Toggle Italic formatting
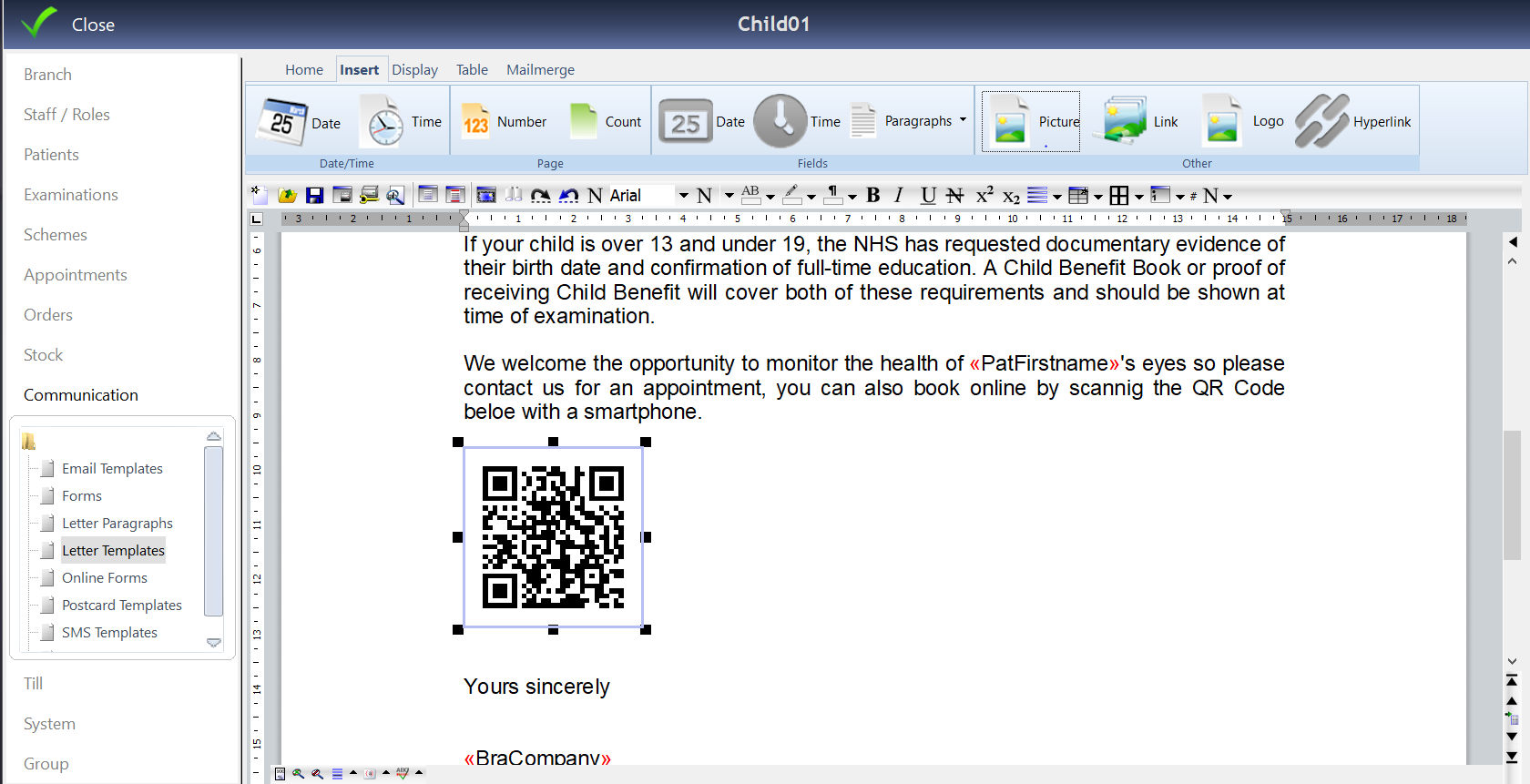 pyautogui.click(x=899, y=195)
